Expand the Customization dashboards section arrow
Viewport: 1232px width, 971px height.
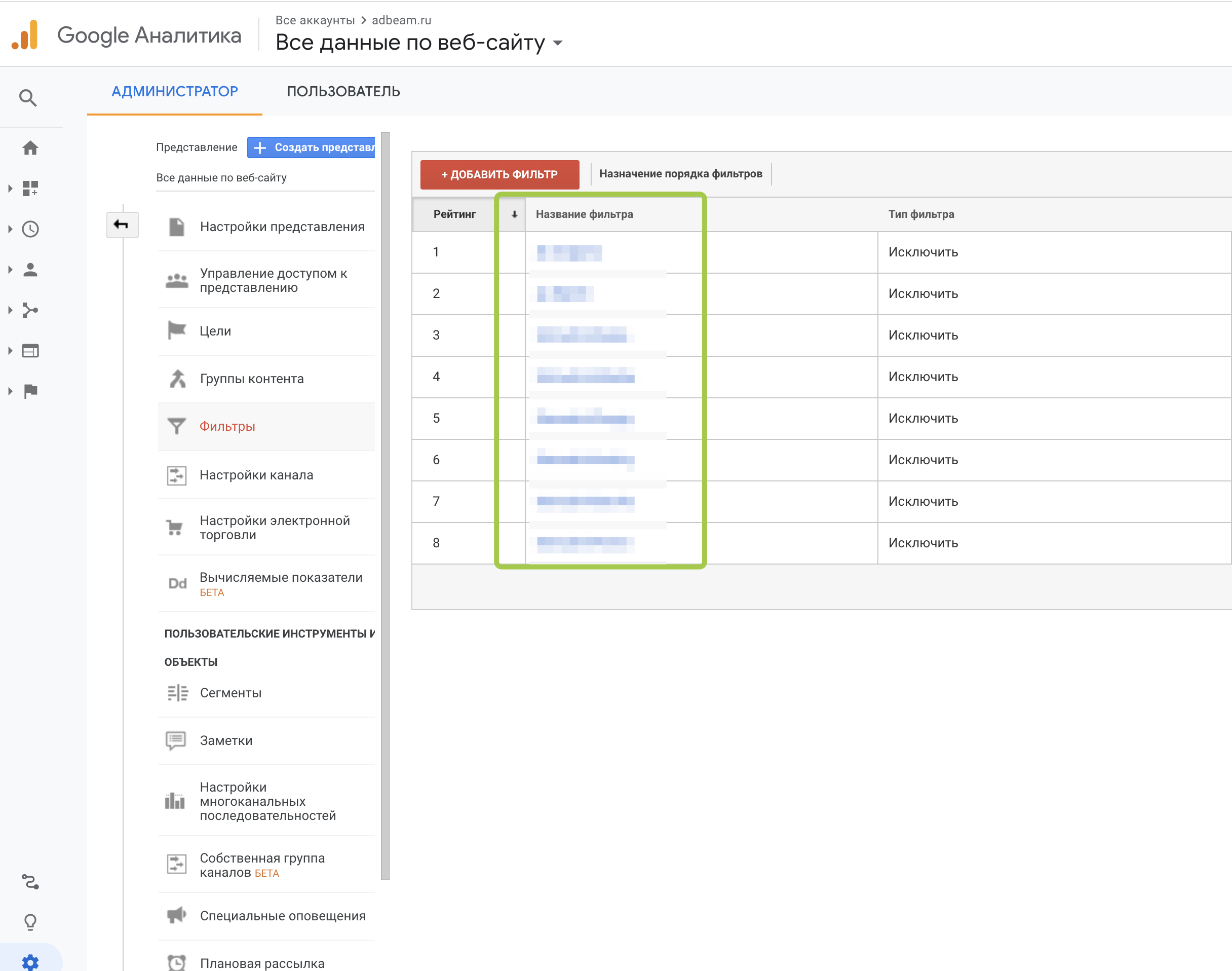(10, 188)
